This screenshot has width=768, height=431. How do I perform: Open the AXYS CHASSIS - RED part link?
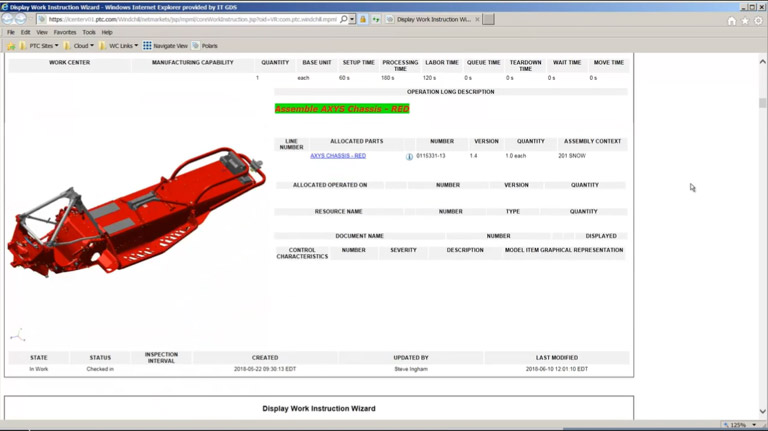pos(338,156)
